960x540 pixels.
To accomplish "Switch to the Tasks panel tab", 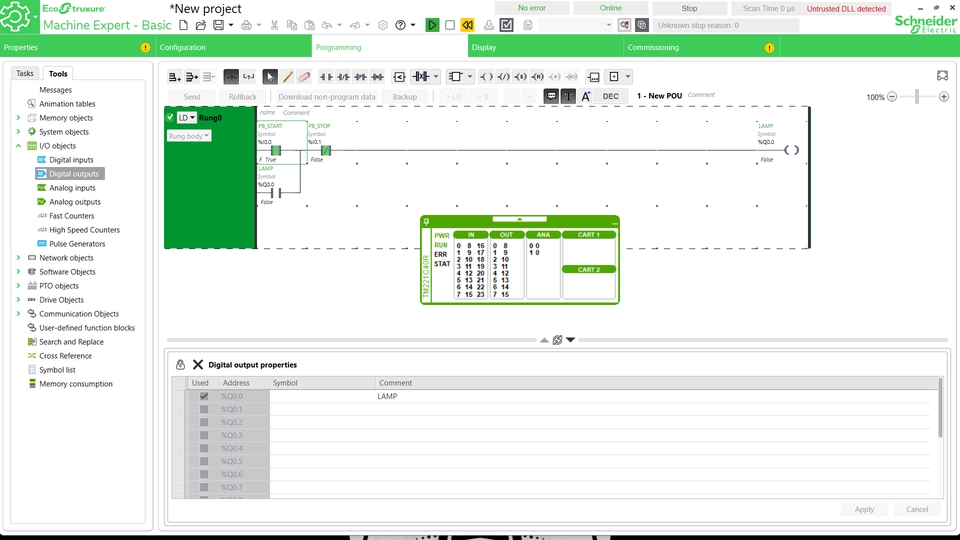I will [25, 73].
